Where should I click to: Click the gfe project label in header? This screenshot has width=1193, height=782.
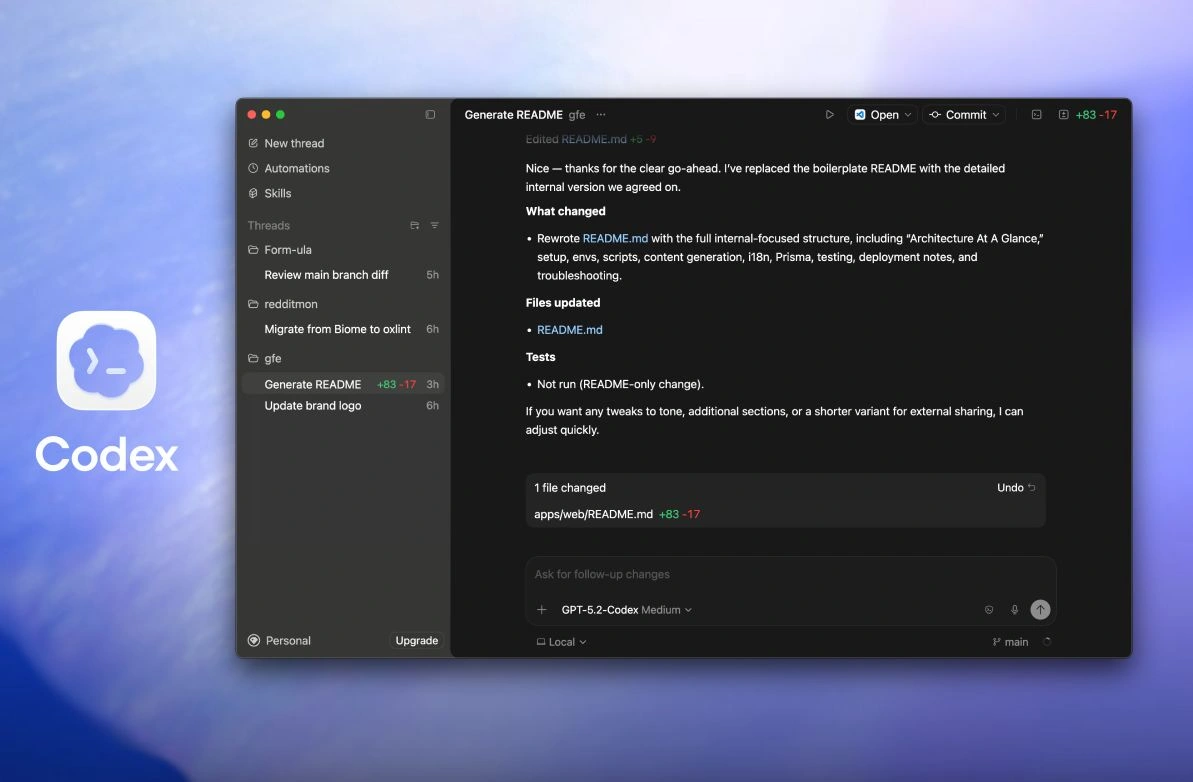click(577, 115)
